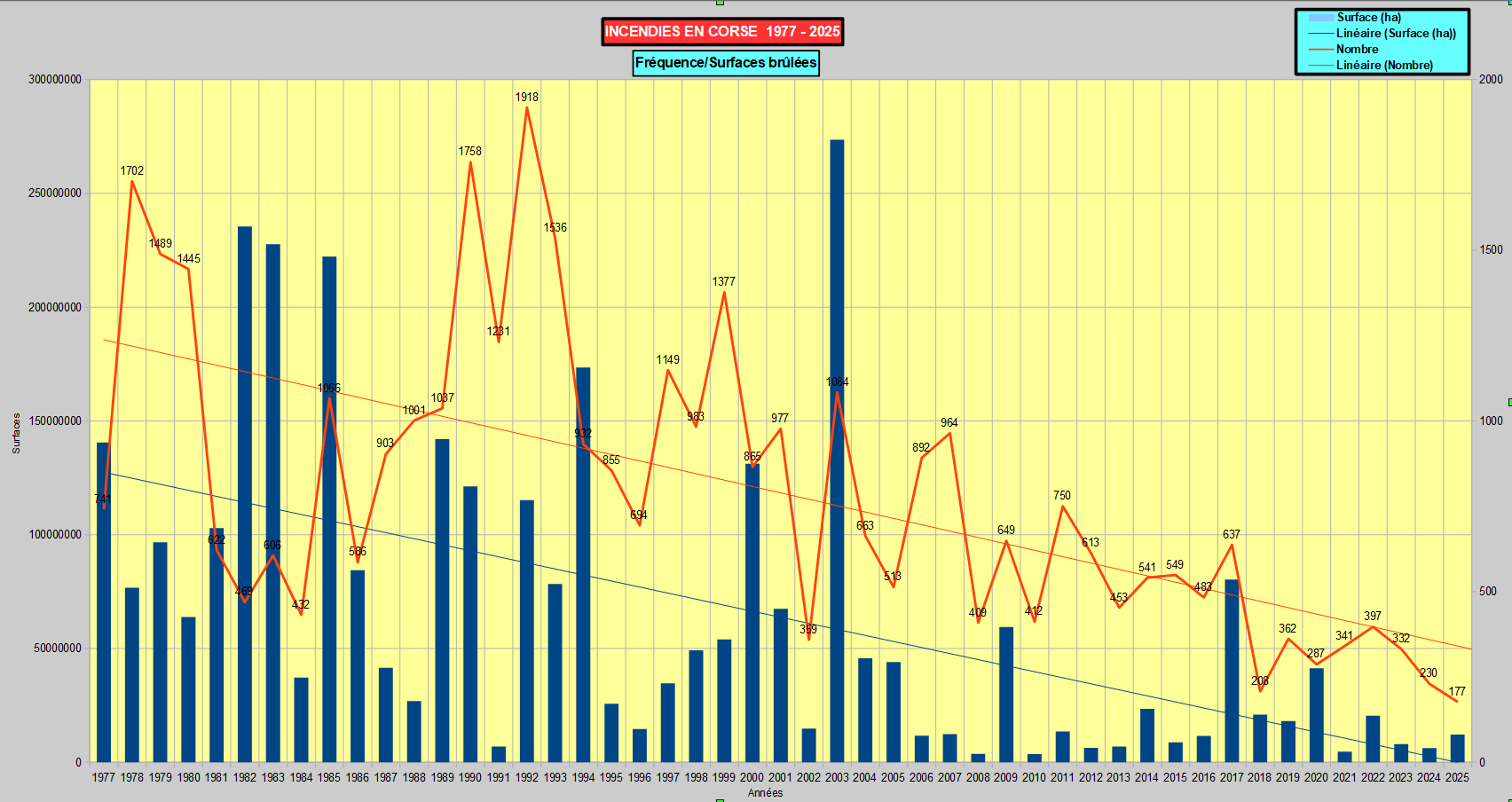
Task: Select the left axis value "250000000"
Action: click(55, 193)
